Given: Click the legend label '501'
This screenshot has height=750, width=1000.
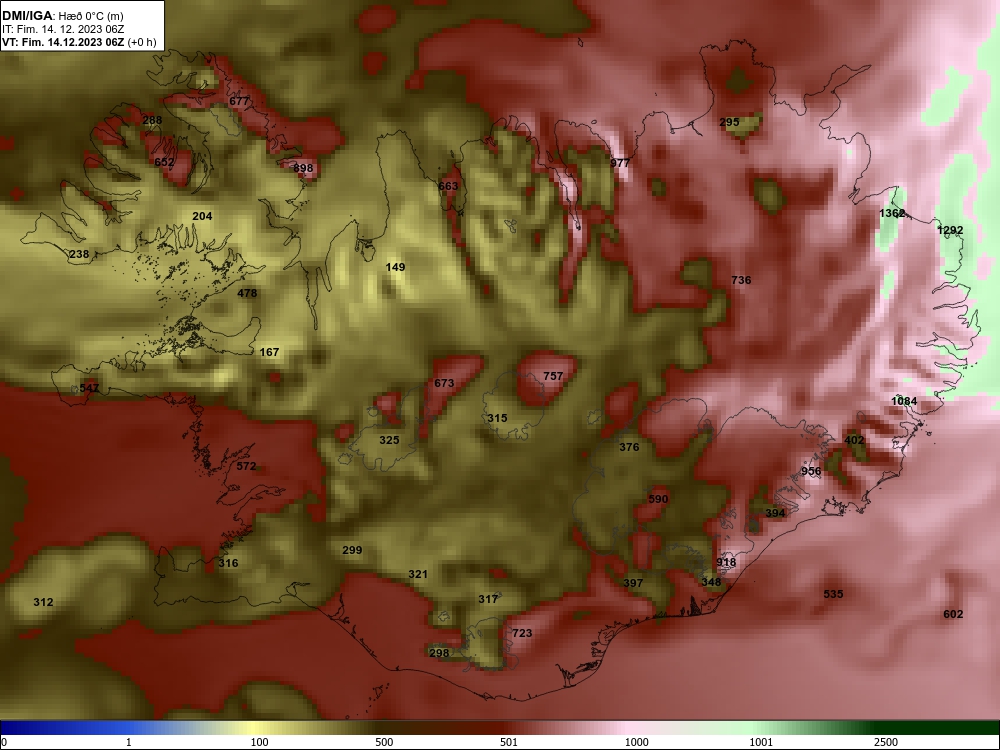Looking at the screenshot, I should (x=509, y=742).
